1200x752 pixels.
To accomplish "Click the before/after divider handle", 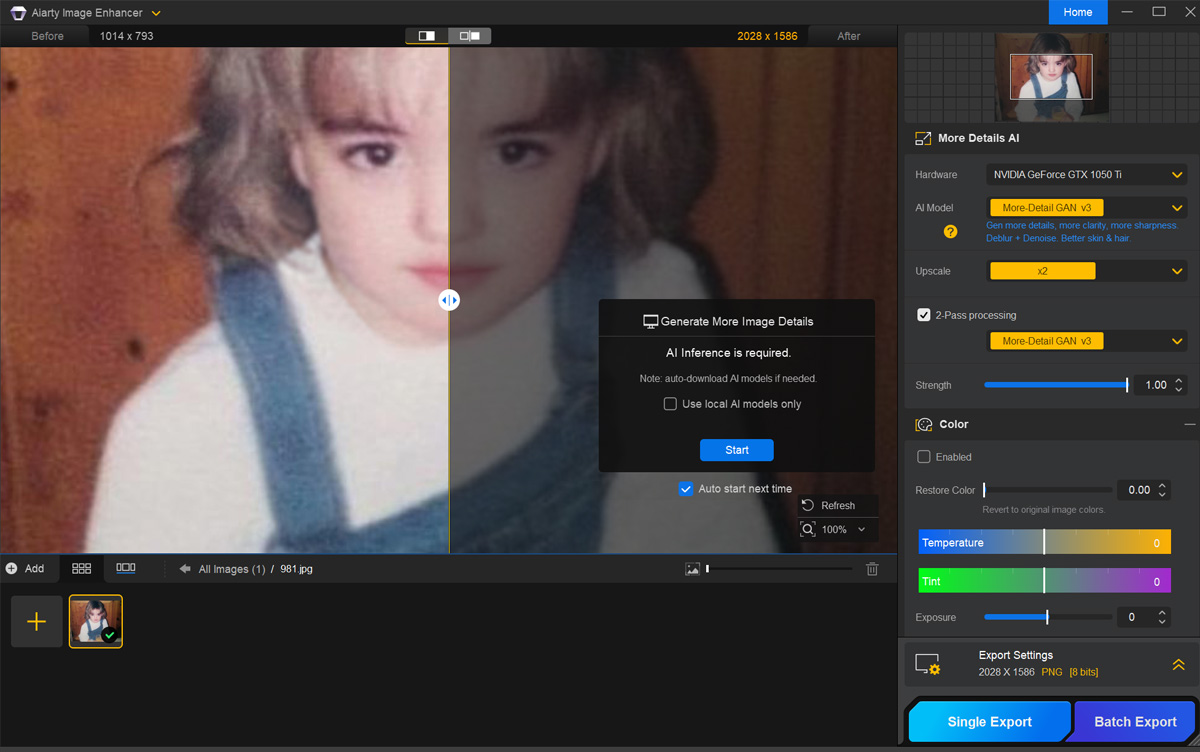I will coord(449,300).
